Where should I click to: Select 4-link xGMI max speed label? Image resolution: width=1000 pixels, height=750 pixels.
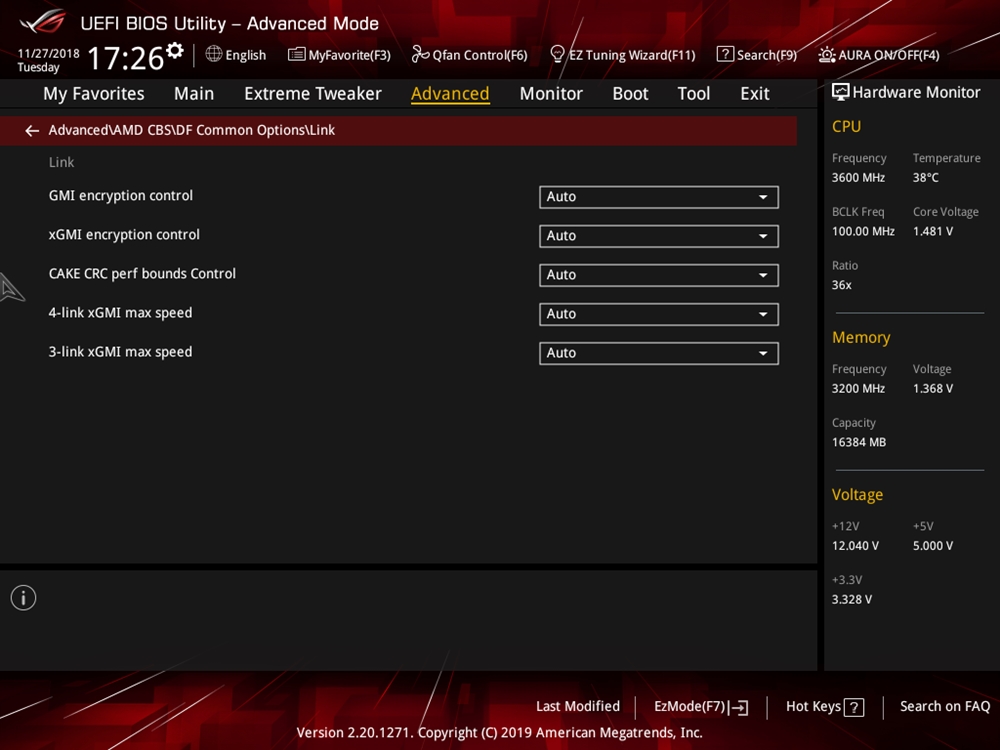point(120,313)
